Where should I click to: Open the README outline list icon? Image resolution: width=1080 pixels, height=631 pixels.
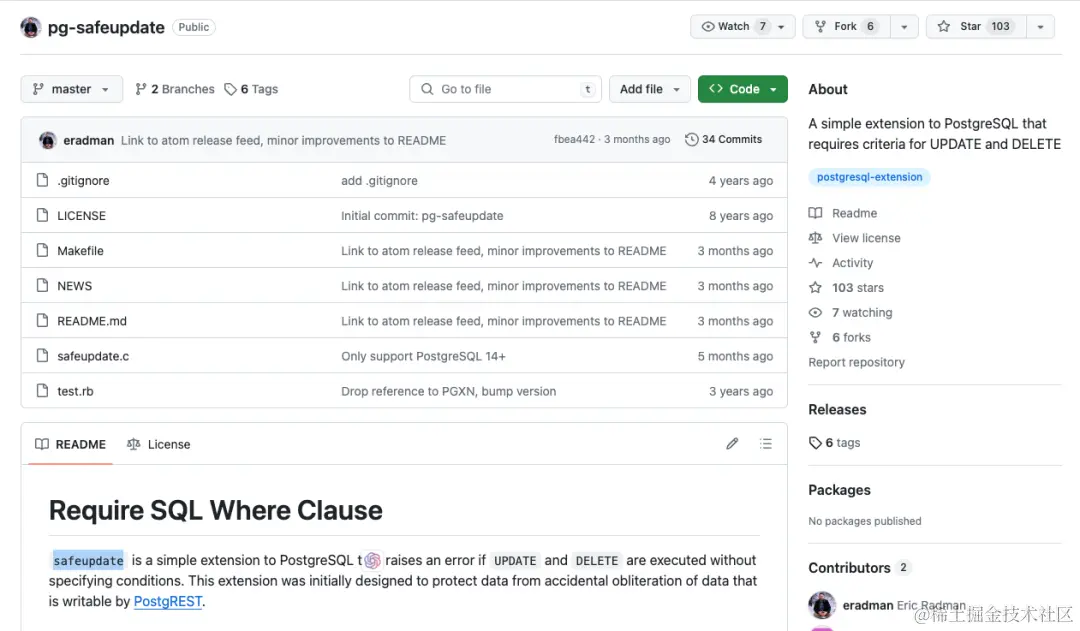[765, 444]
